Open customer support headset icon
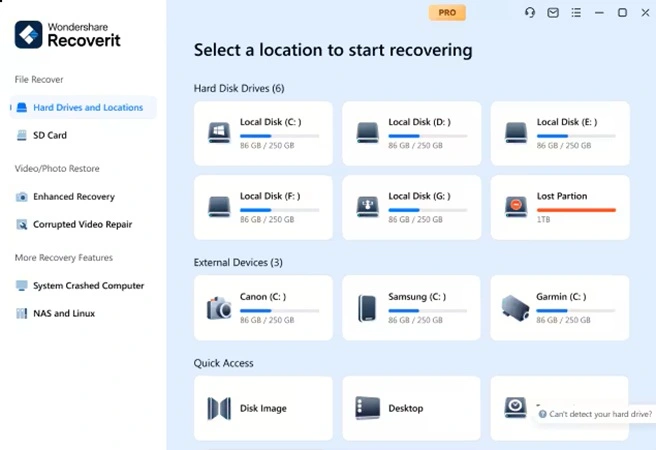Image resolution: width=656 pixels, height=450 pixels. point(530,13)
